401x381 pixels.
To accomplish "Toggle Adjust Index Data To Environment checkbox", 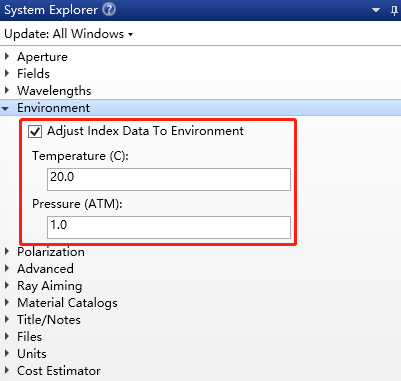I will point(35,131).
